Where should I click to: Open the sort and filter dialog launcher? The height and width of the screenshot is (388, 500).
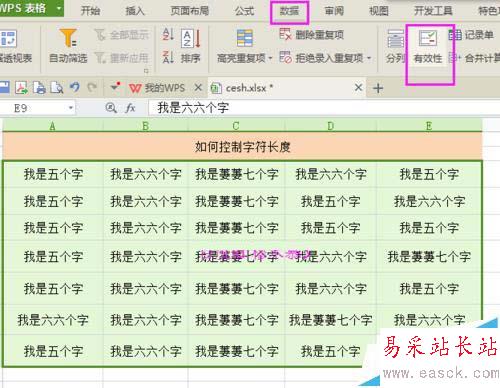tap(146, 71)
